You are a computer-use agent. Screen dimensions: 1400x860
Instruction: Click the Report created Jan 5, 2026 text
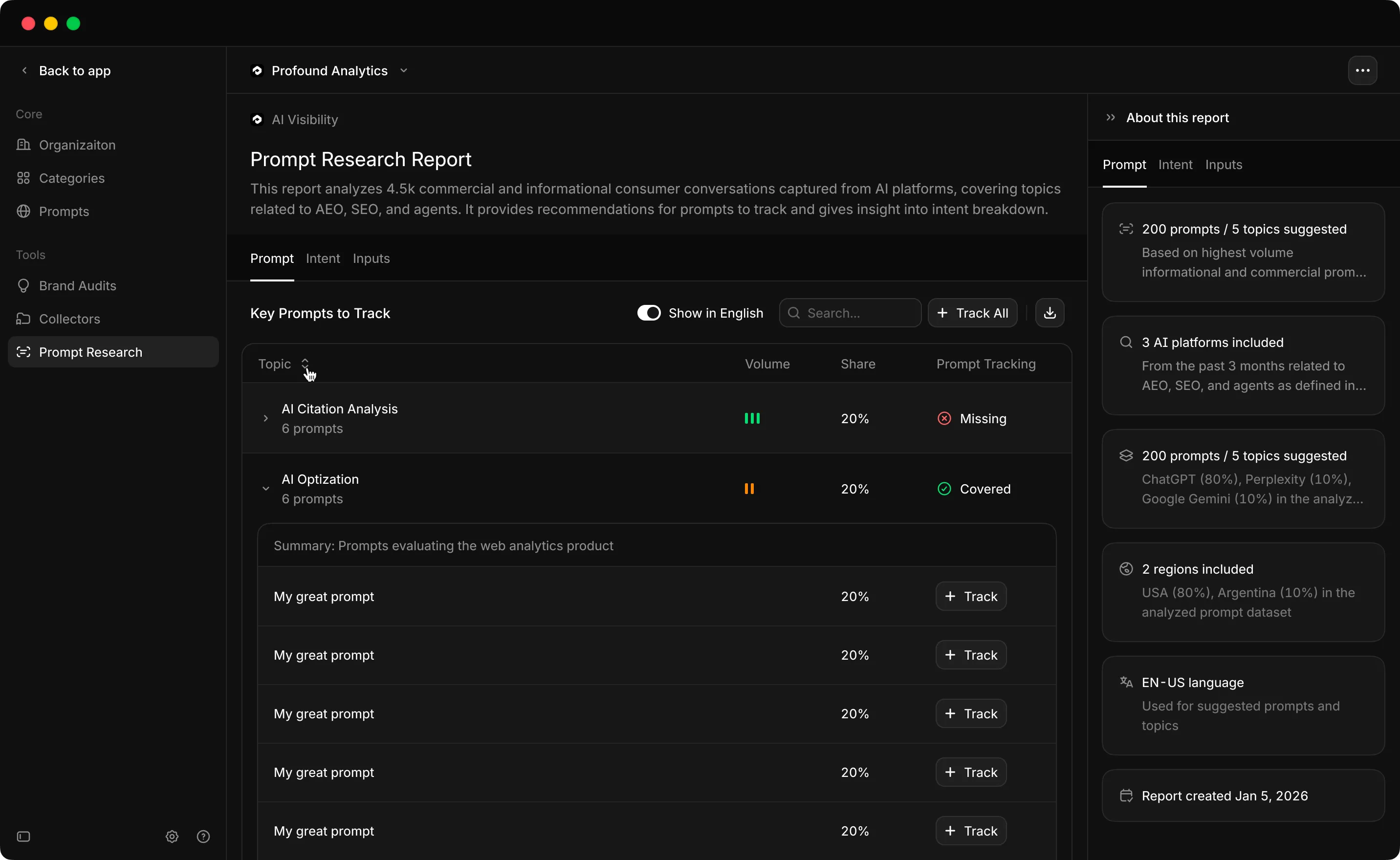[x=1224, y=795]
